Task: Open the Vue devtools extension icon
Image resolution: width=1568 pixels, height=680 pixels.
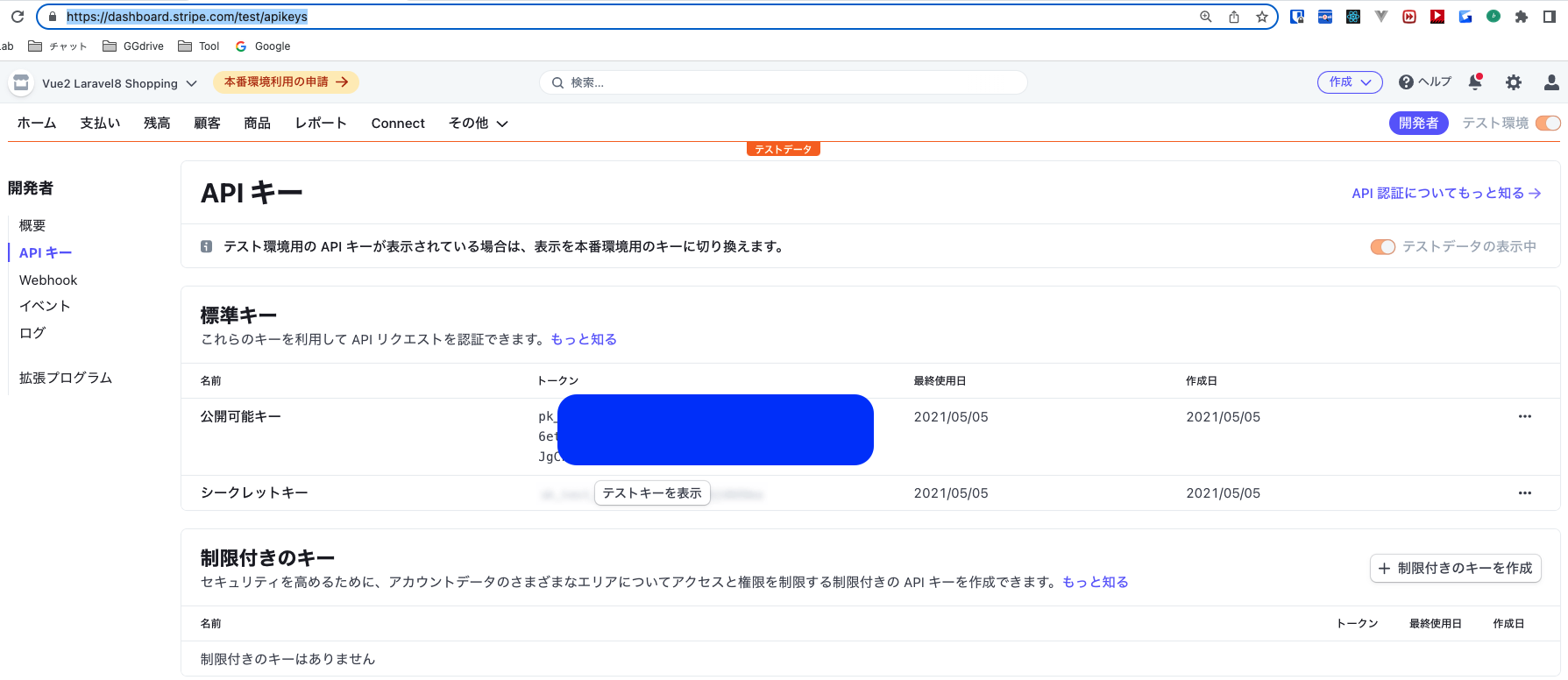Action: click(1381, 17)
